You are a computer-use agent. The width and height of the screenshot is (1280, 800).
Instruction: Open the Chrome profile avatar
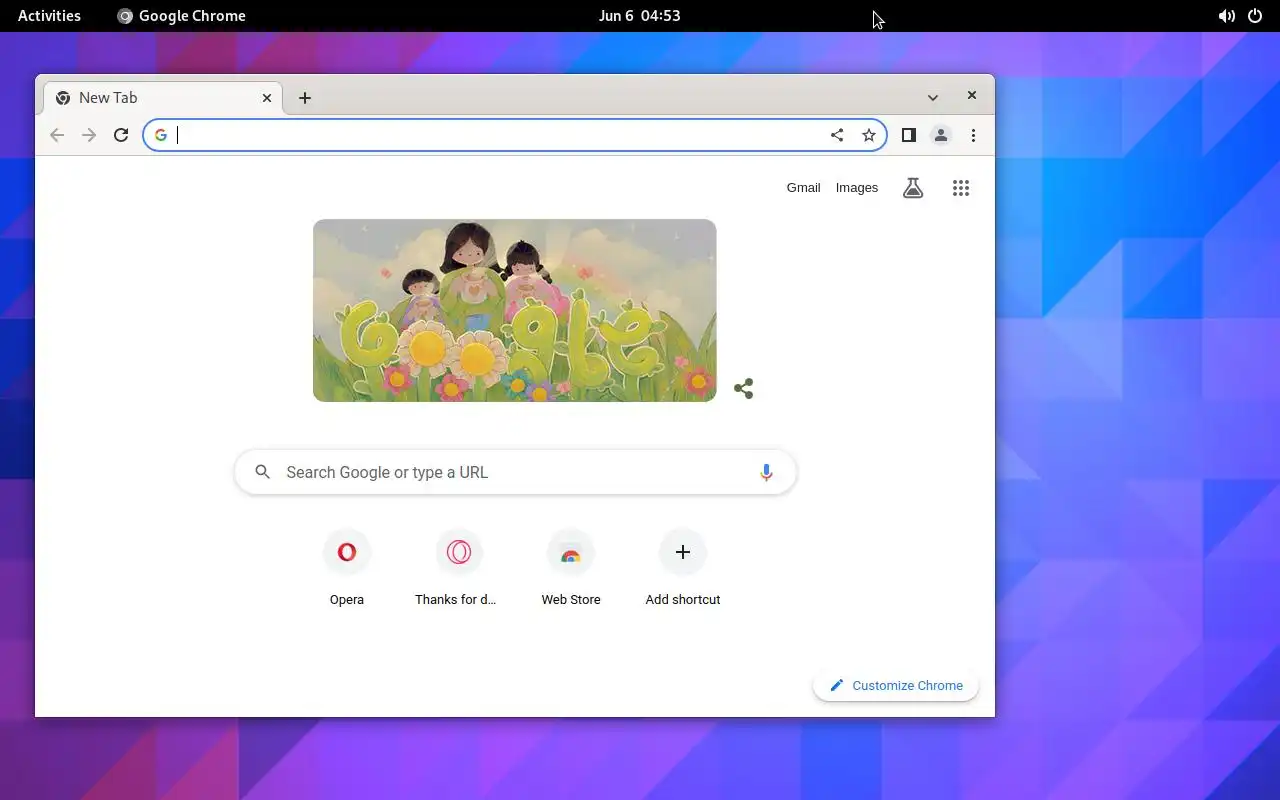(940, 135)
